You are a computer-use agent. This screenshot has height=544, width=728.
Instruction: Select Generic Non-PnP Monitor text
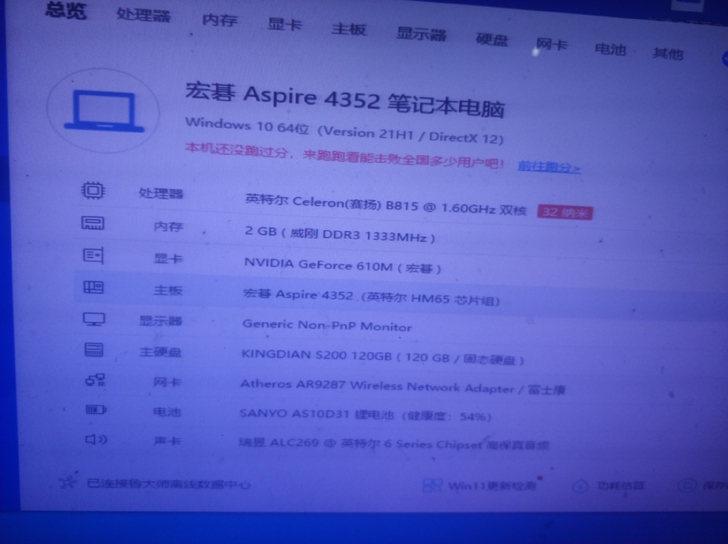tap(327, 325)
